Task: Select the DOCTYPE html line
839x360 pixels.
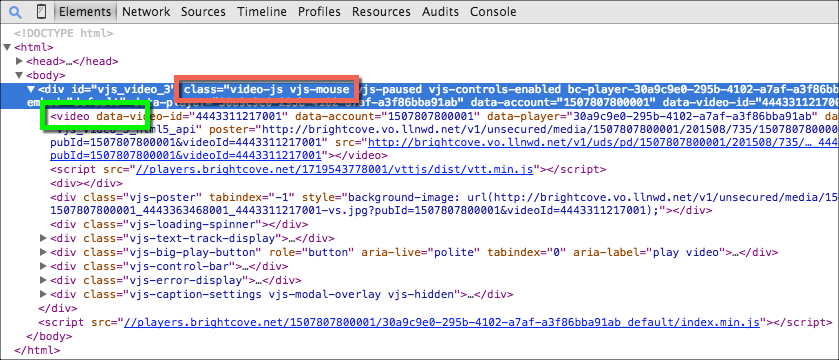Action: tap(64, 33)
